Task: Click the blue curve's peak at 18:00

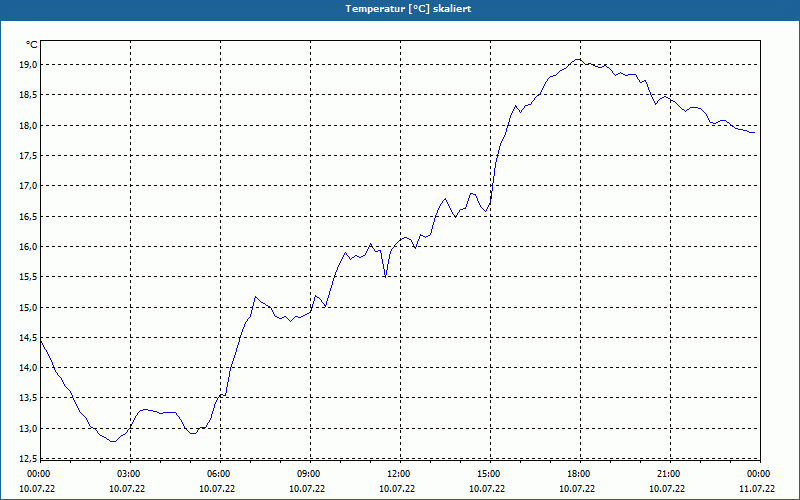Action: [578, 59]
